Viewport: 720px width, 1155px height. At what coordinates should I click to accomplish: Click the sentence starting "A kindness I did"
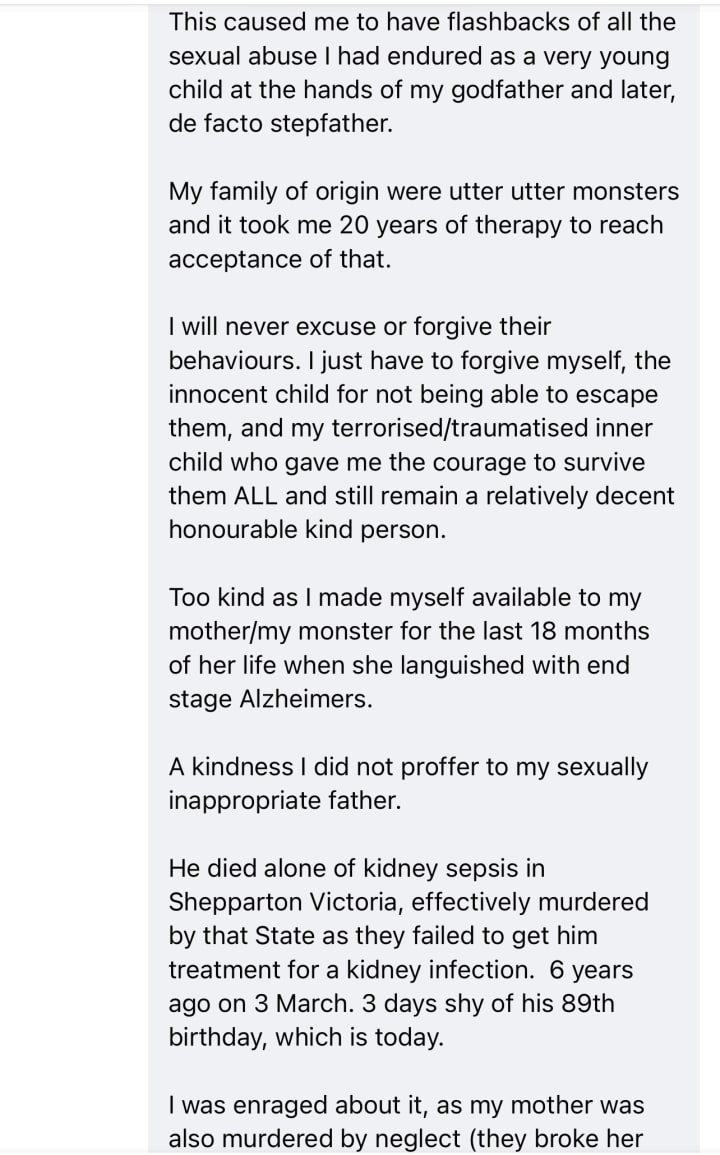click(x=408, y=784)
